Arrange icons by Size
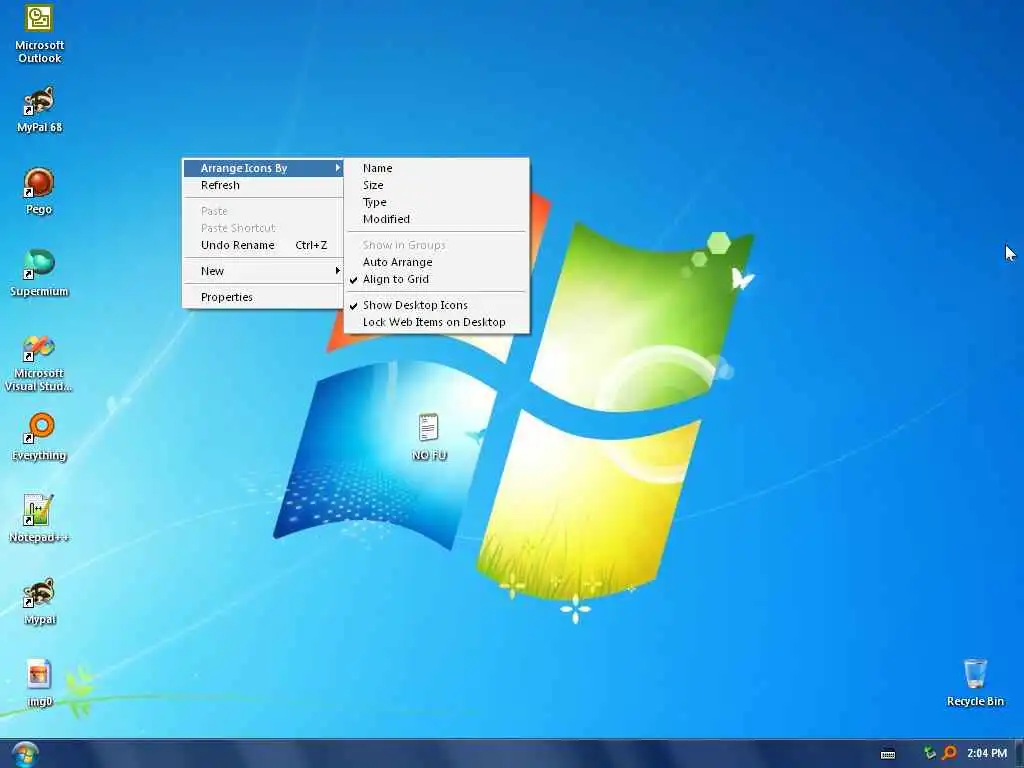 (x=437, y=185)
